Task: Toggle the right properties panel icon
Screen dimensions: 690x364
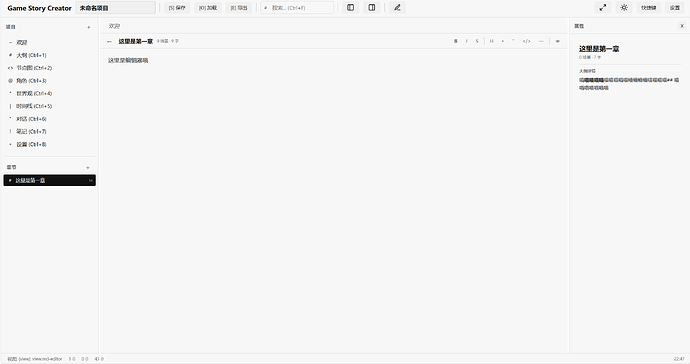Action: (372, 7)
